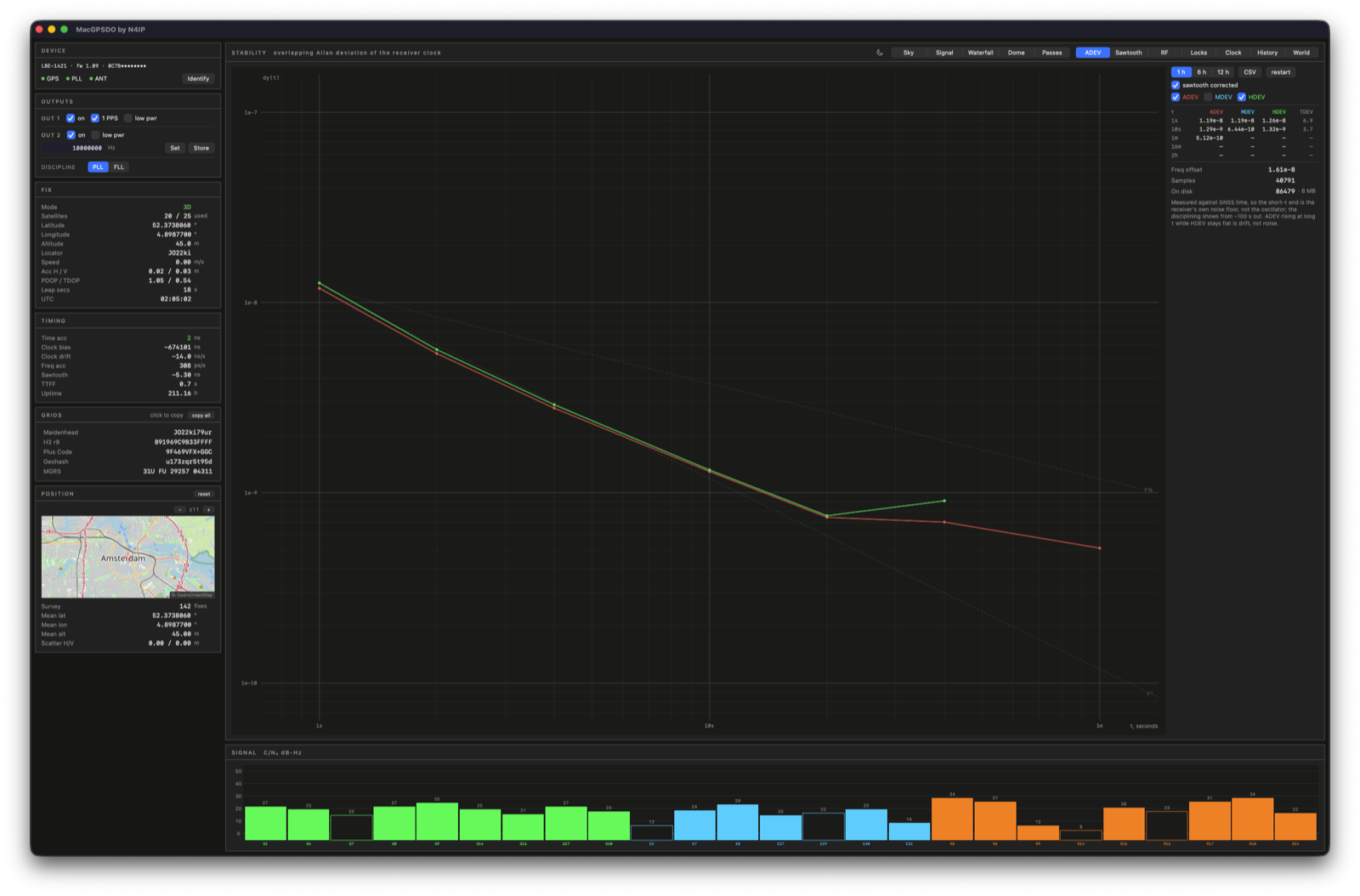Click copy all in Grids
This screenshot has height=896, width=1360.
(x=201, y=416)
